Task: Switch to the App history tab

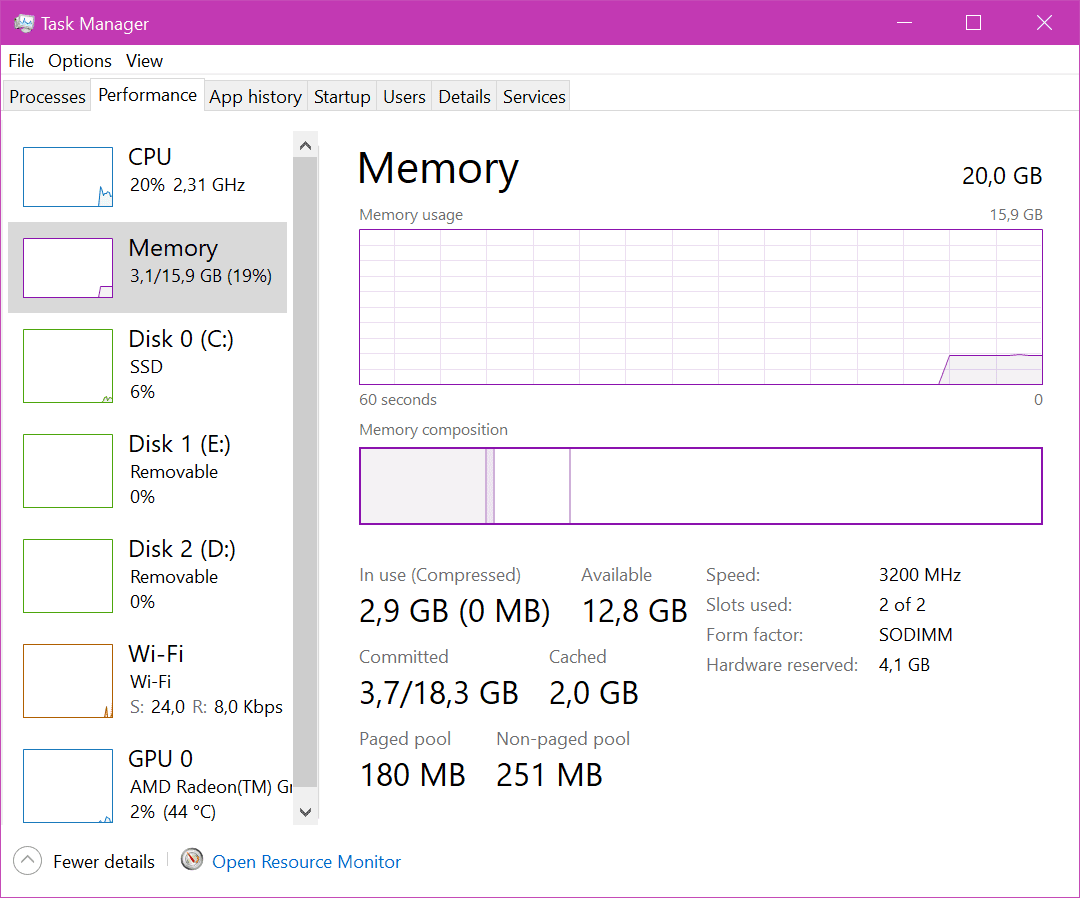Action: [255, 97]
